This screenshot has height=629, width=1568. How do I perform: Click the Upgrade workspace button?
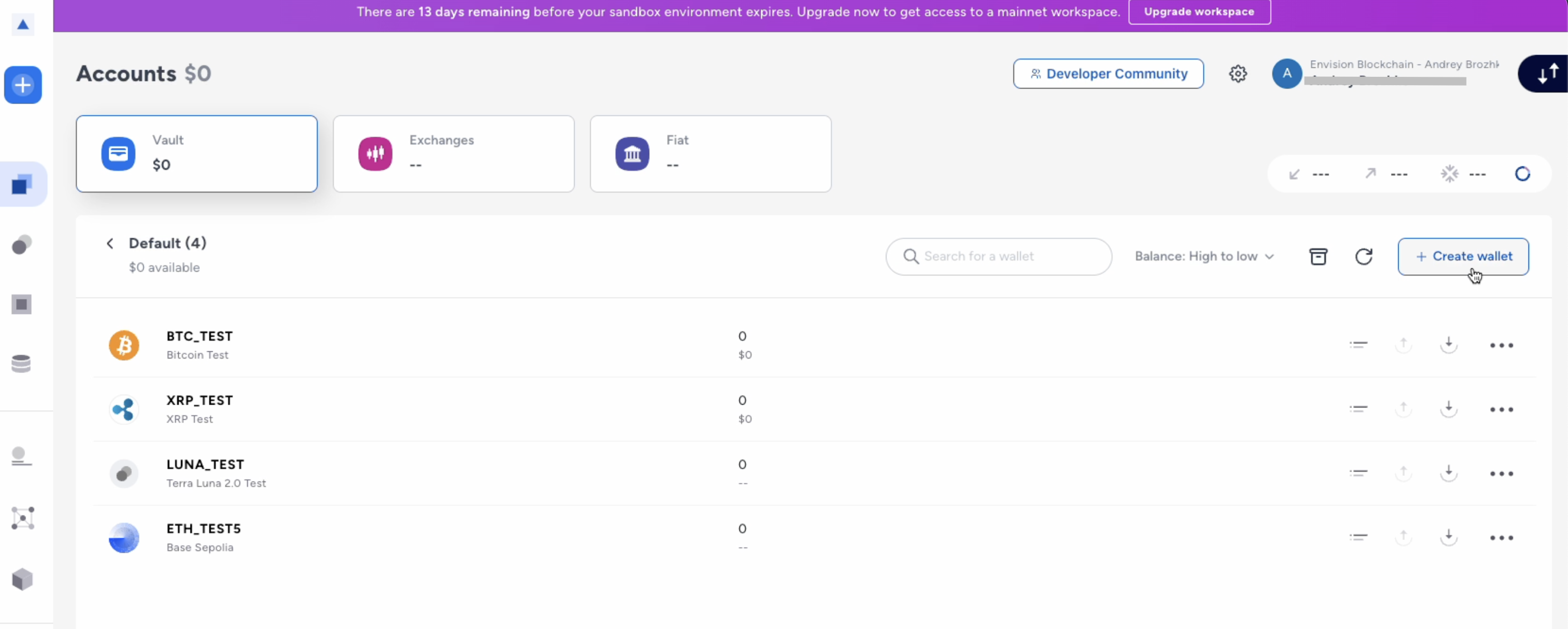pyautogui.click(x=1198, y=12)
